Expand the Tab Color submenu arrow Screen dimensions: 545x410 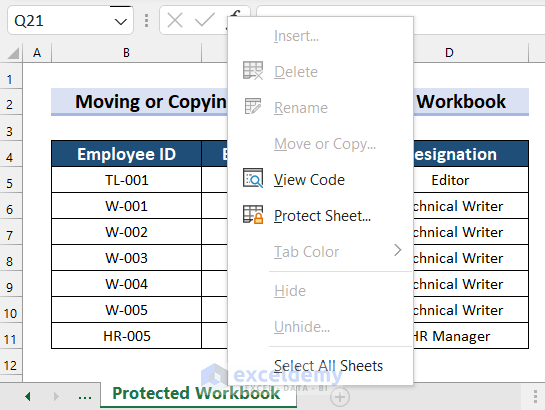[398, 250]
